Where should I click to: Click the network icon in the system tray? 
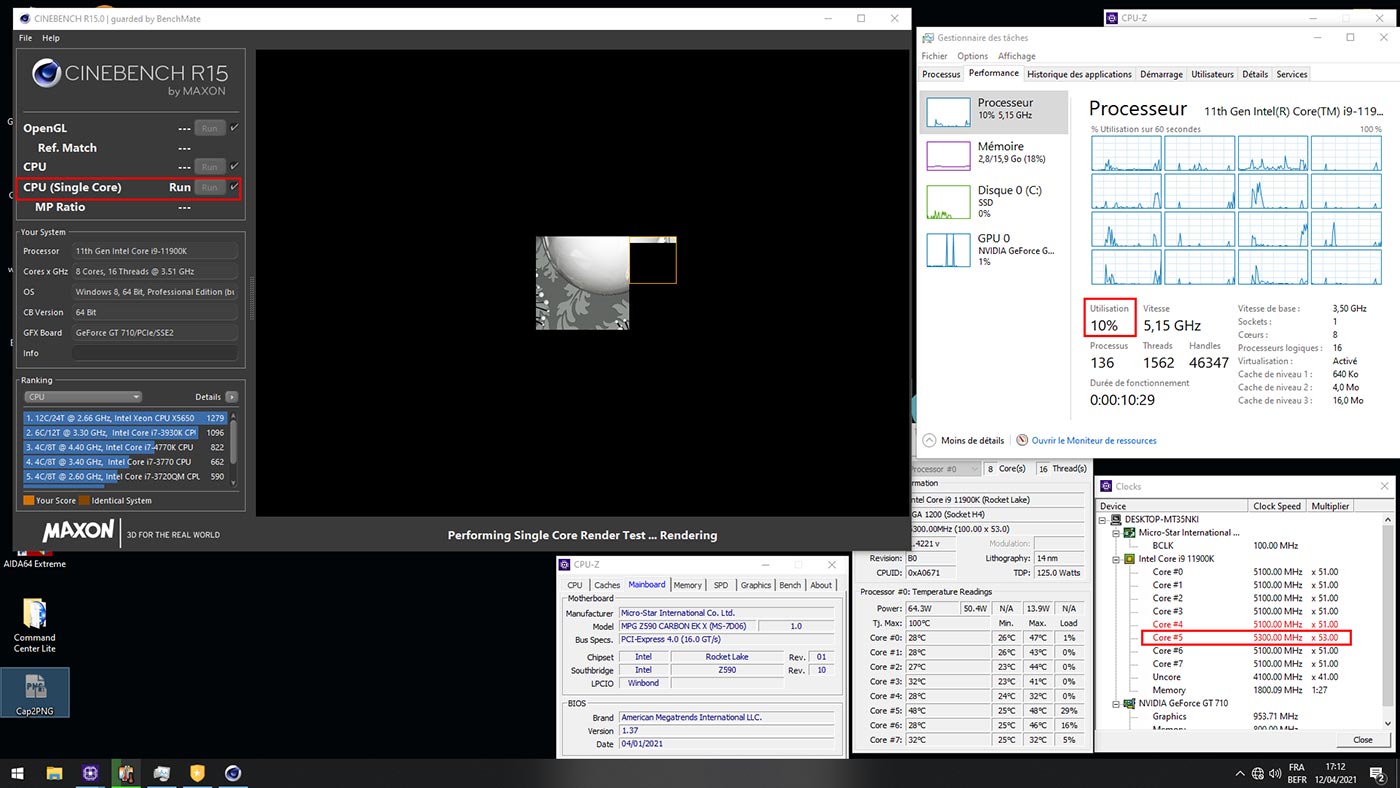click(1259, 773)
